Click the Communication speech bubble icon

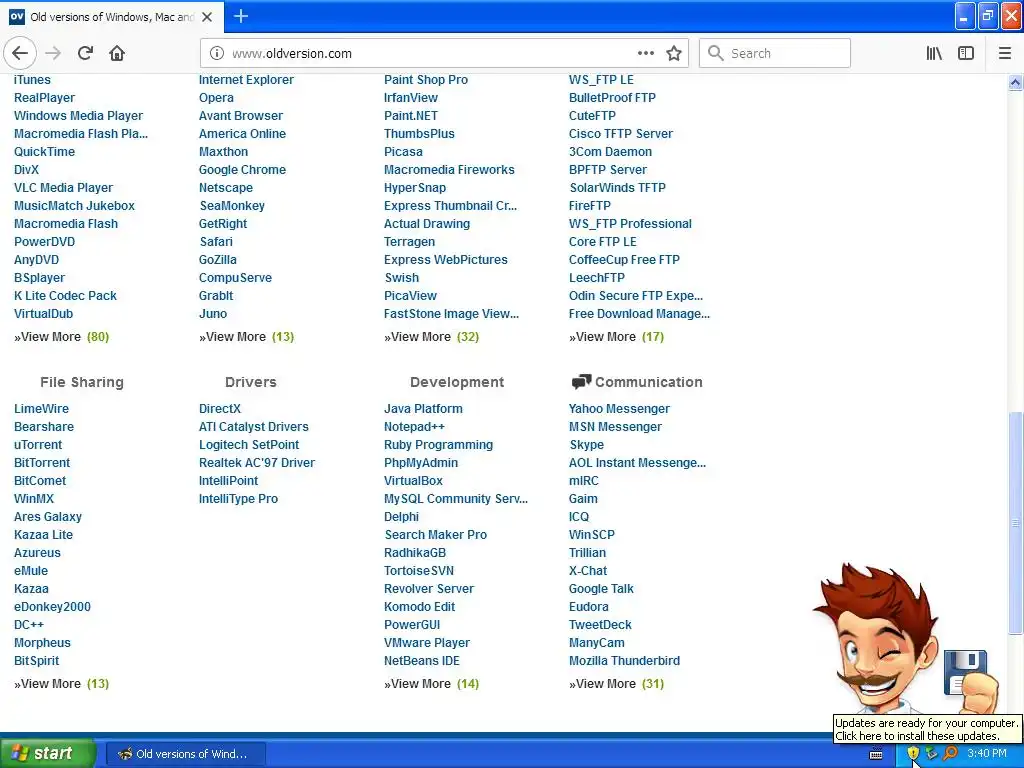581,382
